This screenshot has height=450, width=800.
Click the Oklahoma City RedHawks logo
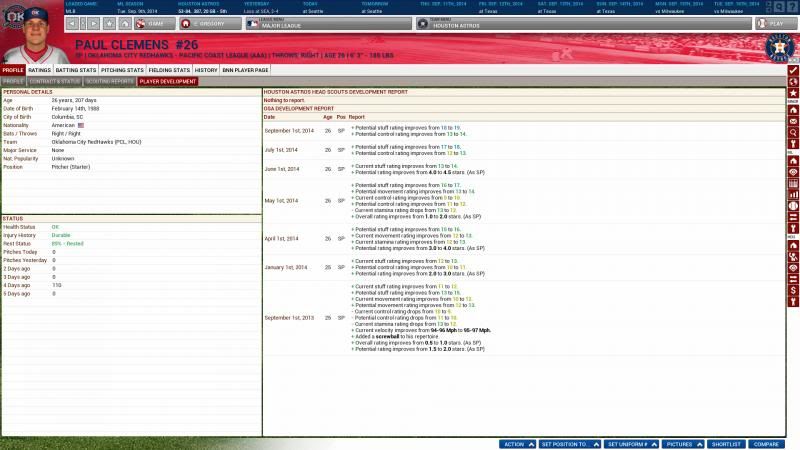point(12,18)
